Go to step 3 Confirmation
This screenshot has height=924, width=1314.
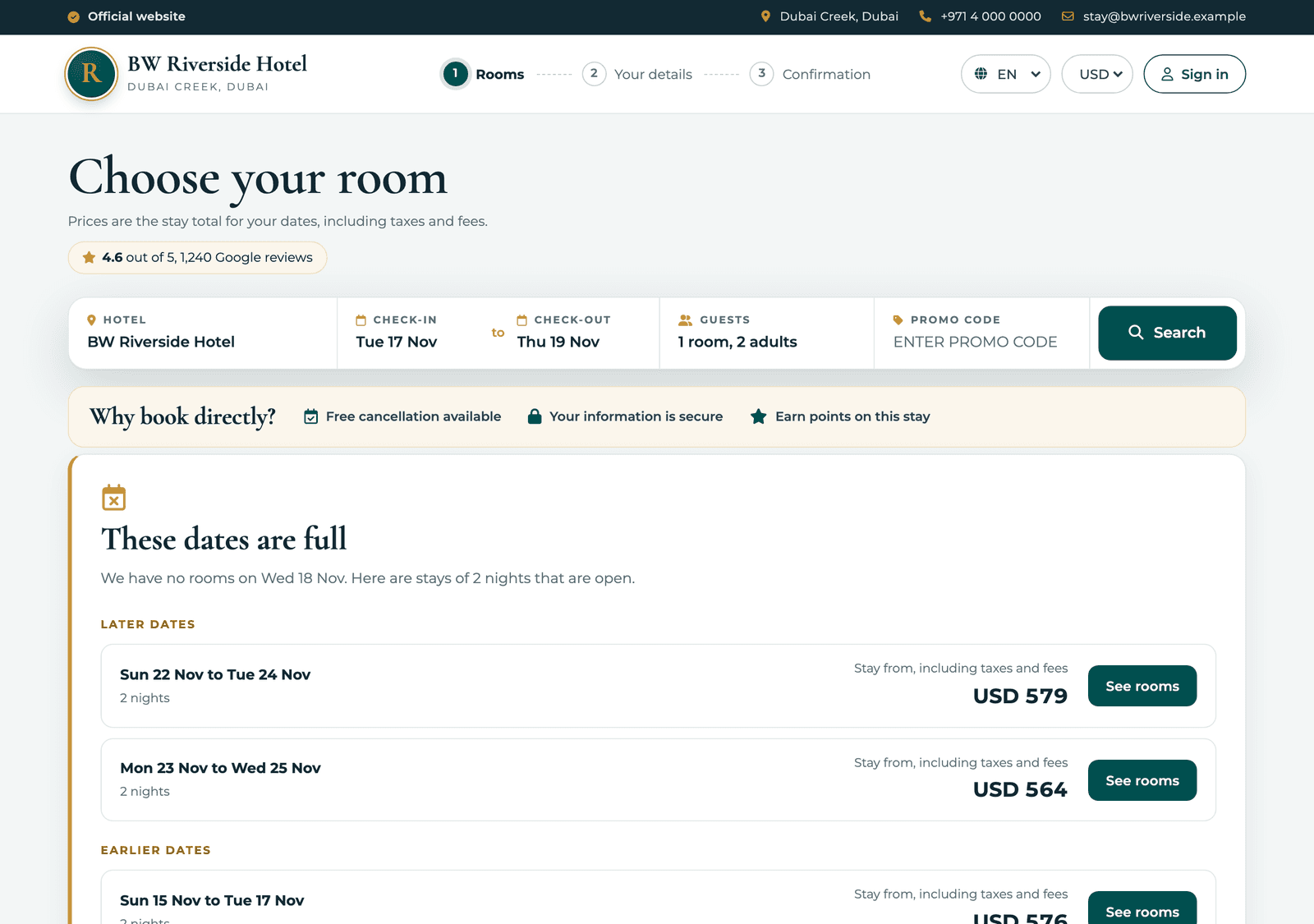(811, 74)
